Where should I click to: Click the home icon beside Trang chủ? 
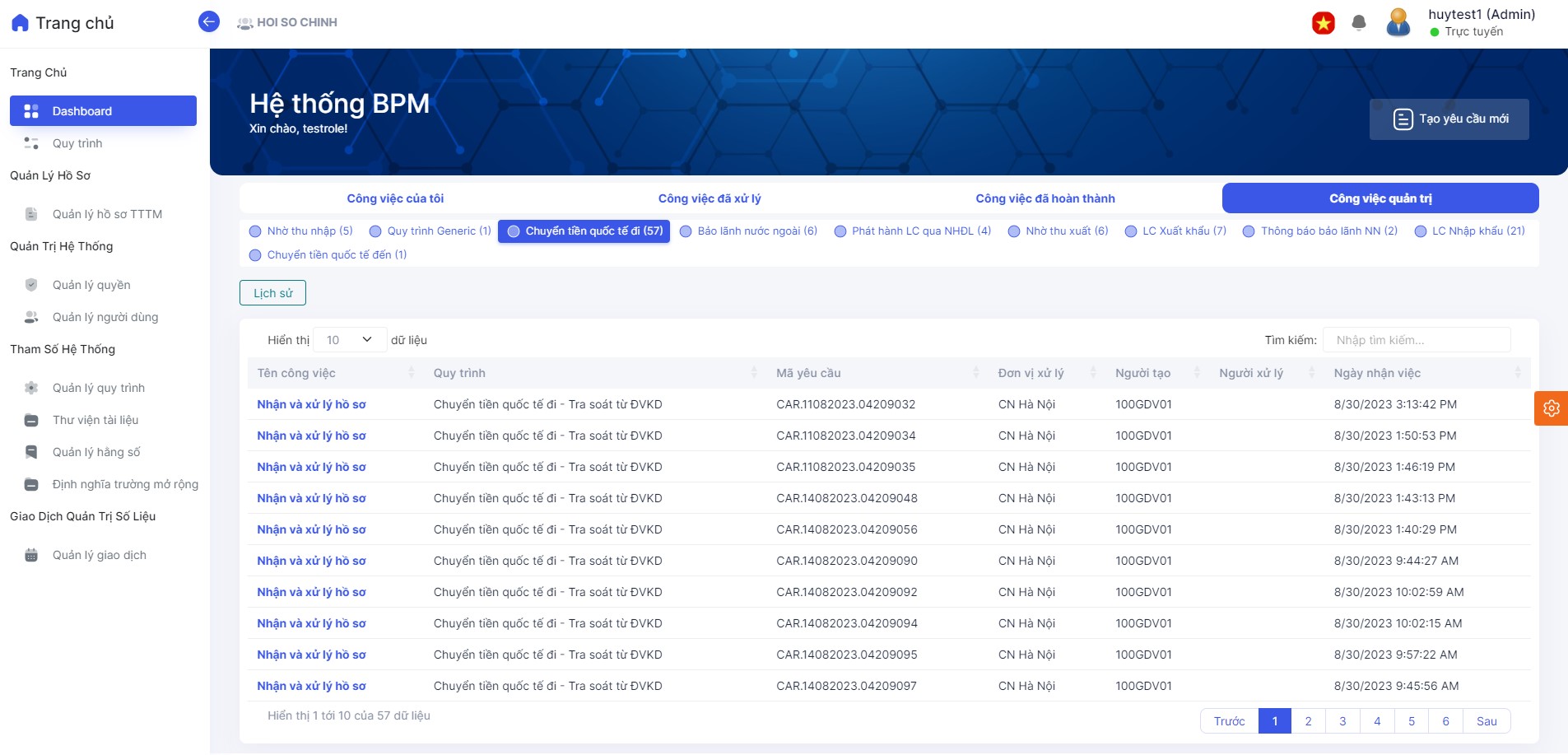(21, 23)
